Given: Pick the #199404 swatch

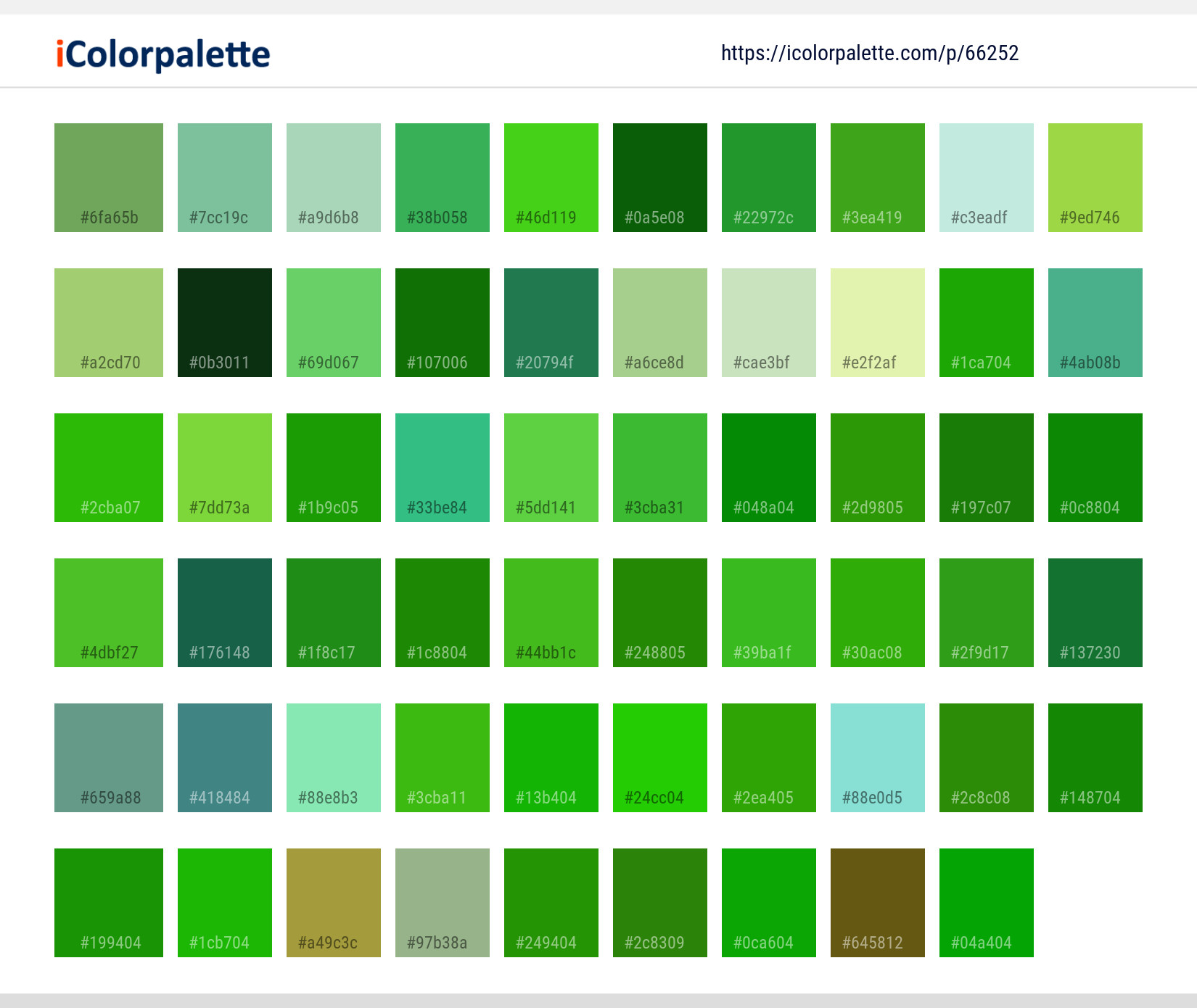Looking at the screenshot, I should pos(109,903).
